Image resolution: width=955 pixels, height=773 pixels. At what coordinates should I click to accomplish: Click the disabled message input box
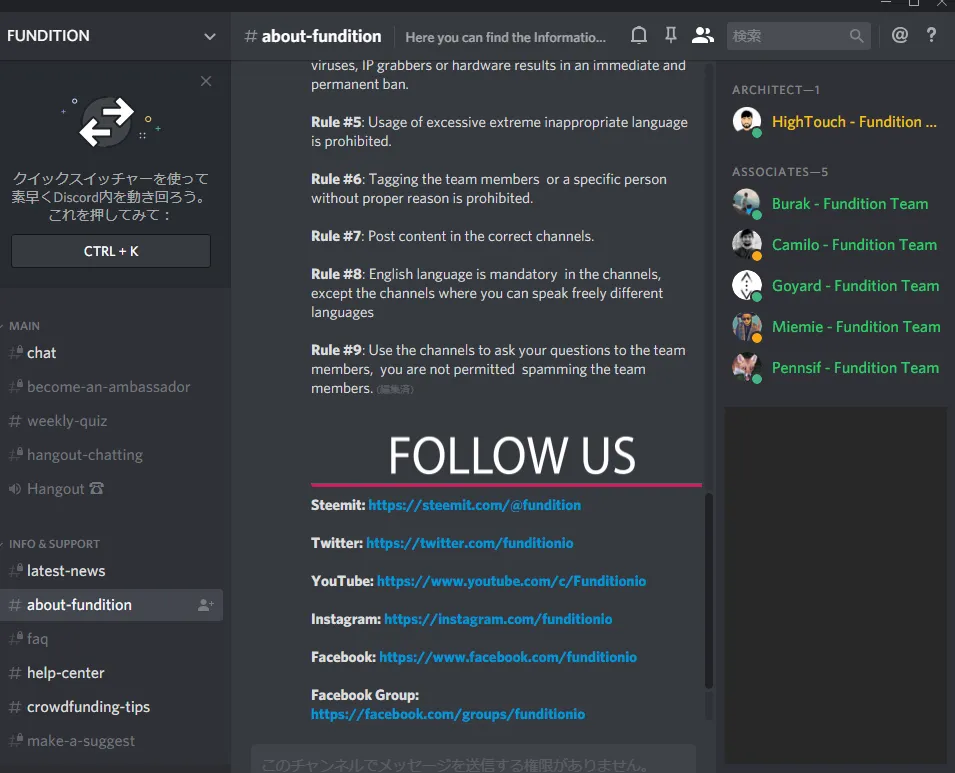point(473,759)
